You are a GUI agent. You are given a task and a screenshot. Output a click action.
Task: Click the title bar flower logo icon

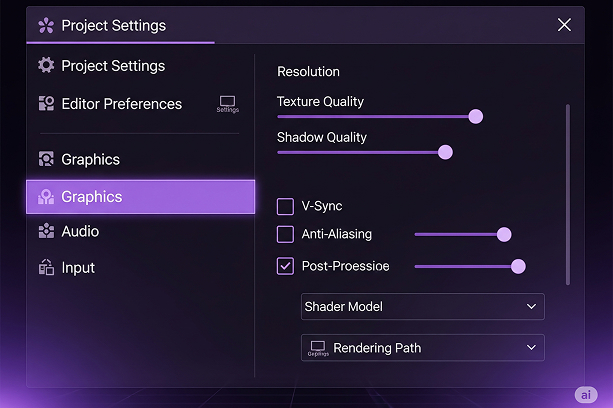(46, 26)
